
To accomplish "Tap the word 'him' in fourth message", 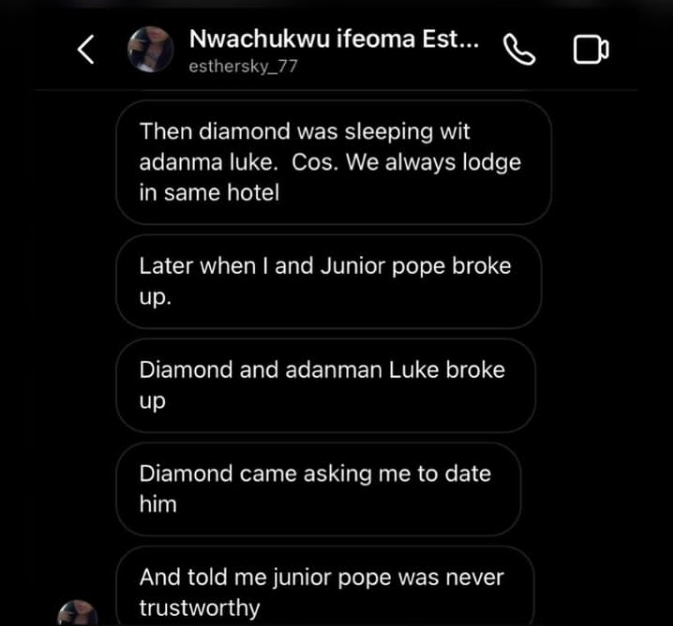I will pyautogui.click(x=158, y=504).
